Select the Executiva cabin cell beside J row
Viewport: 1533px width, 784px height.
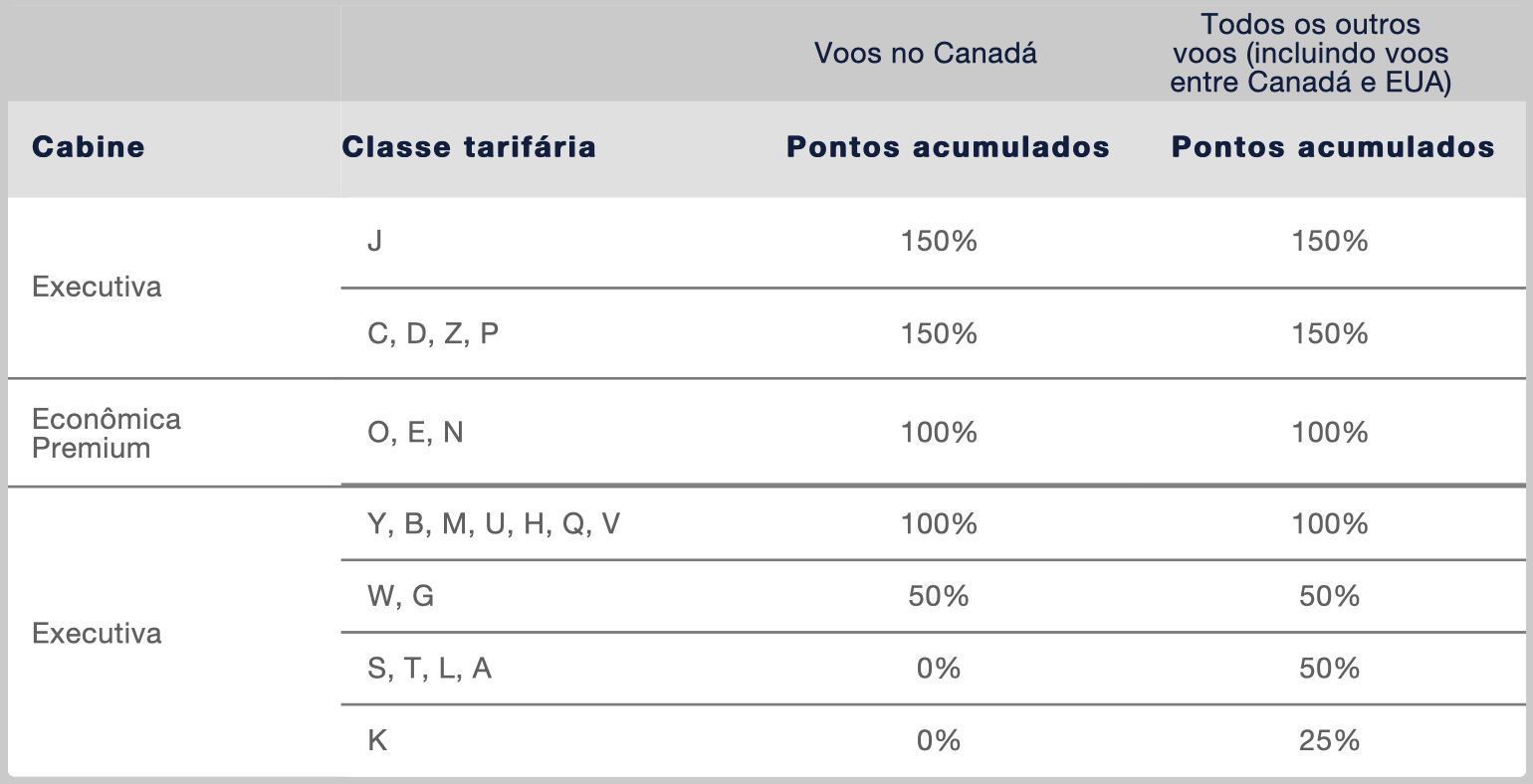click(x=97, y=287)
